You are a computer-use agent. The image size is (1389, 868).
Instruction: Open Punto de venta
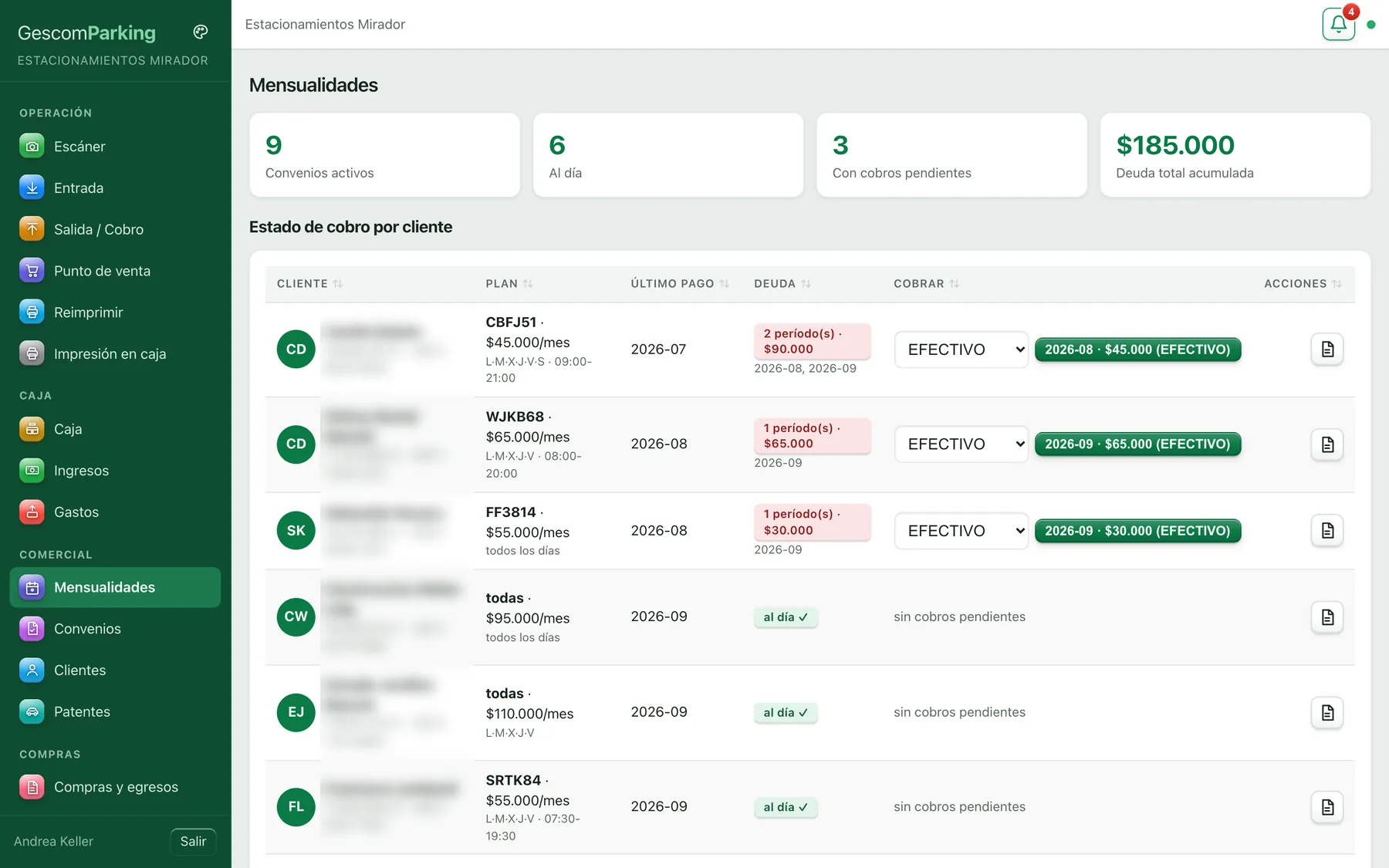point(115,271)
